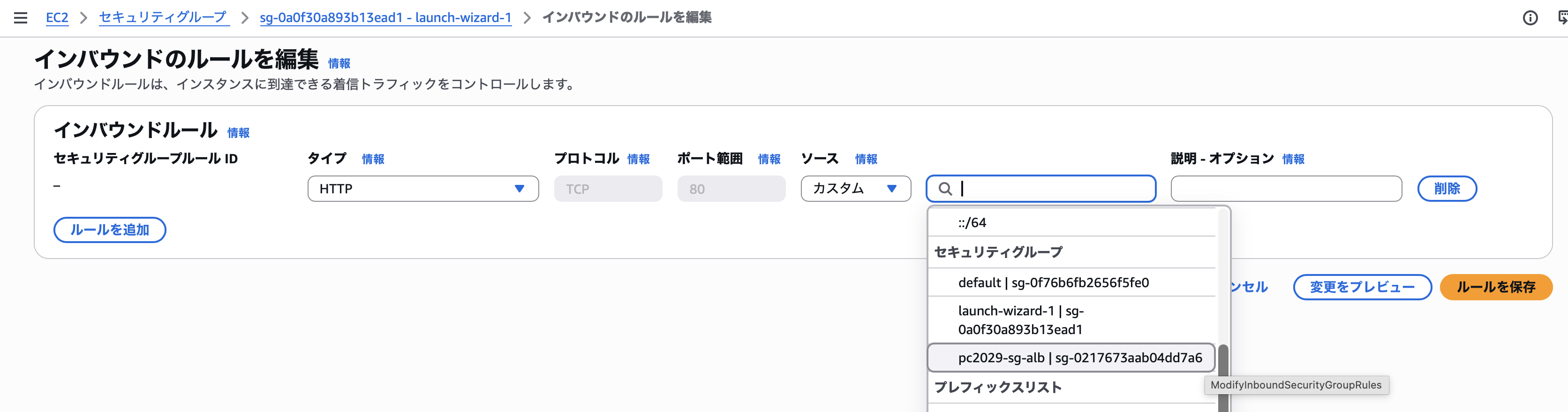Select pc2029-sg-alb | sg-0217673aab04dd7a6 option
Screen dimensions: 1568x412
(1071, 358)
